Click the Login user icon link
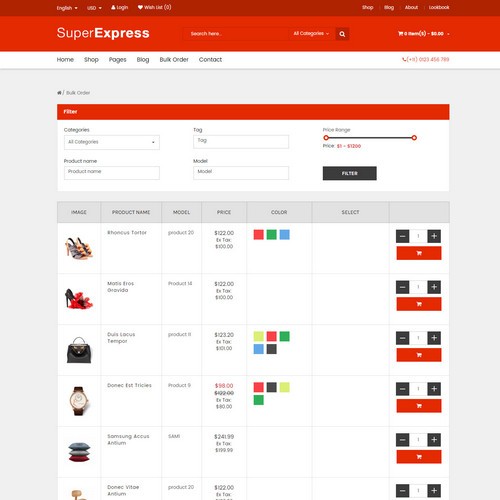 click(x=119, y=7)
